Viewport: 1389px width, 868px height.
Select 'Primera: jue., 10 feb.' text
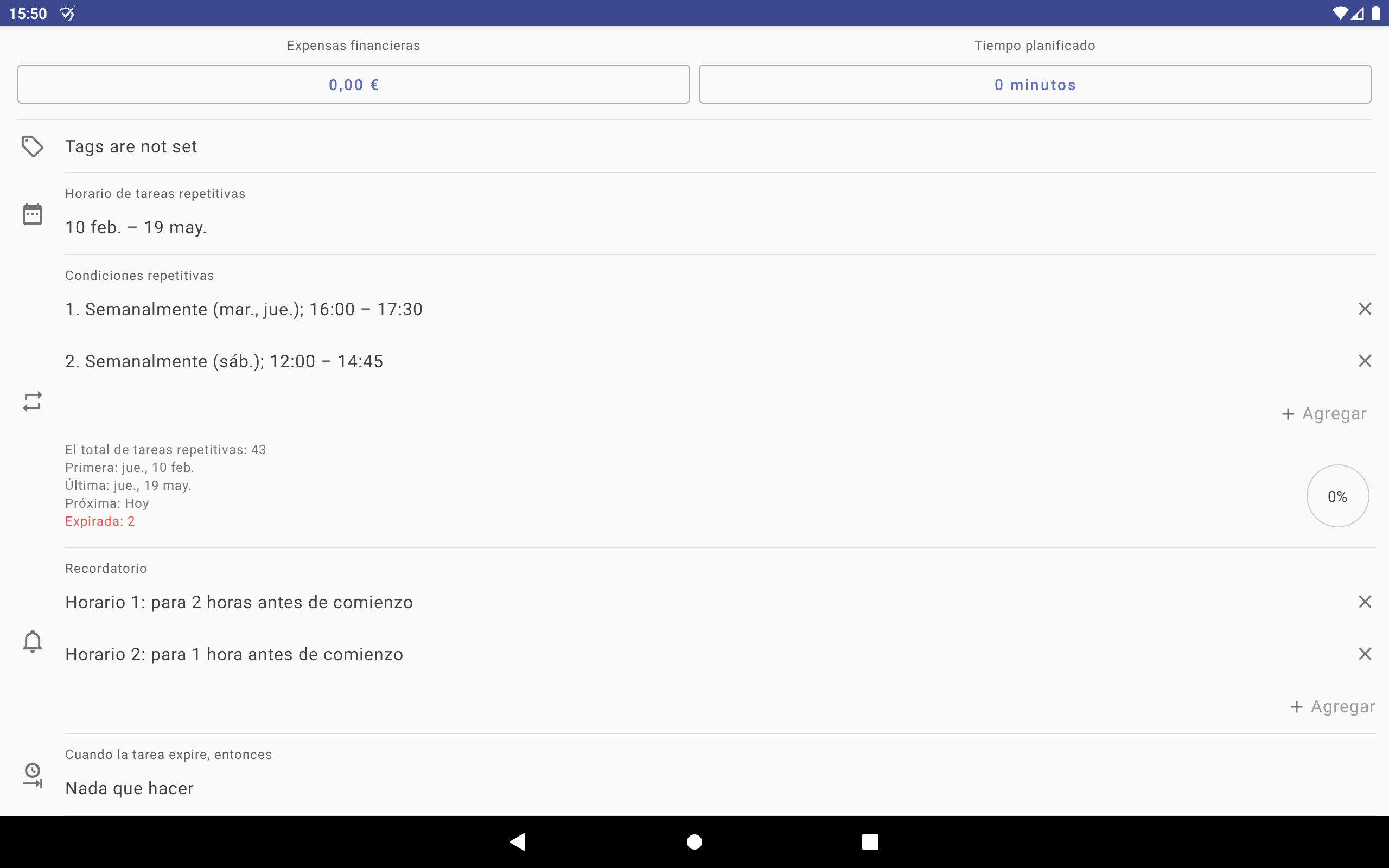tap(130, 467)
